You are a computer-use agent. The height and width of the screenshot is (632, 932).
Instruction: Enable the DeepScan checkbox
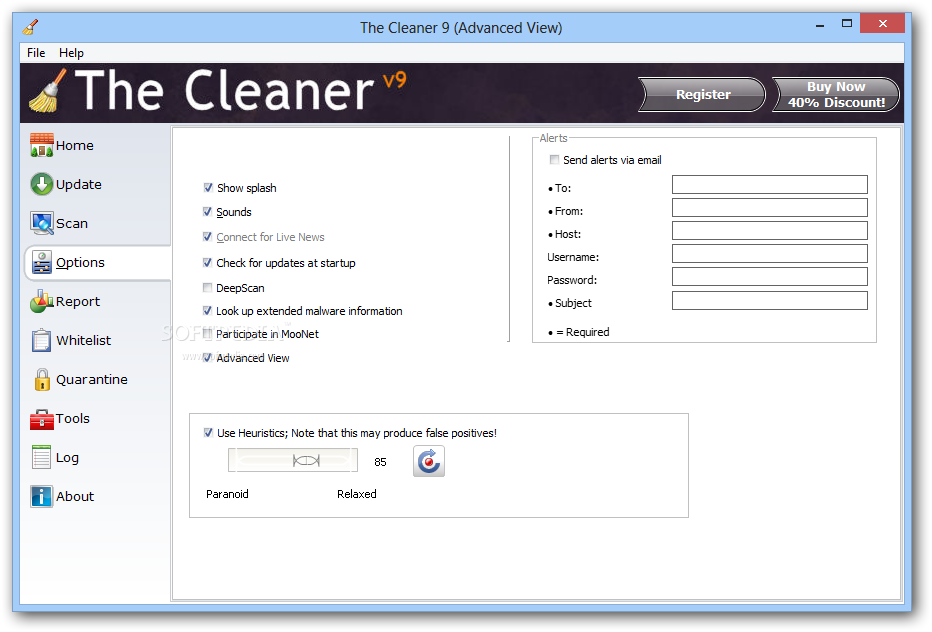[207, 288]
